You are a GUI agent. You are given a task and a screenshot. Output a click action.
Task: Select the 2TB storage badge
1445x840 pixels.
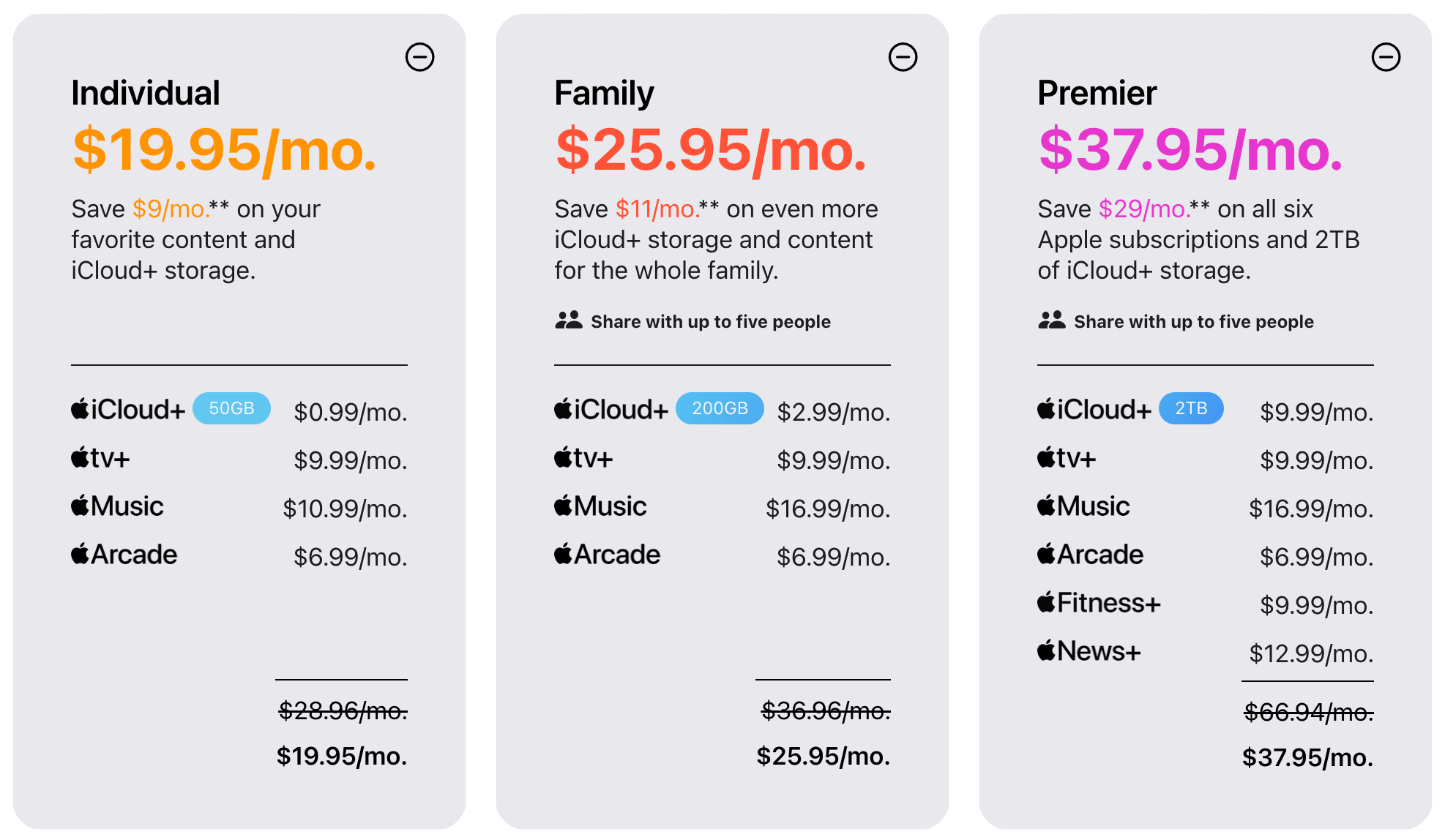pyautogui.click(x=1191, y=408)
